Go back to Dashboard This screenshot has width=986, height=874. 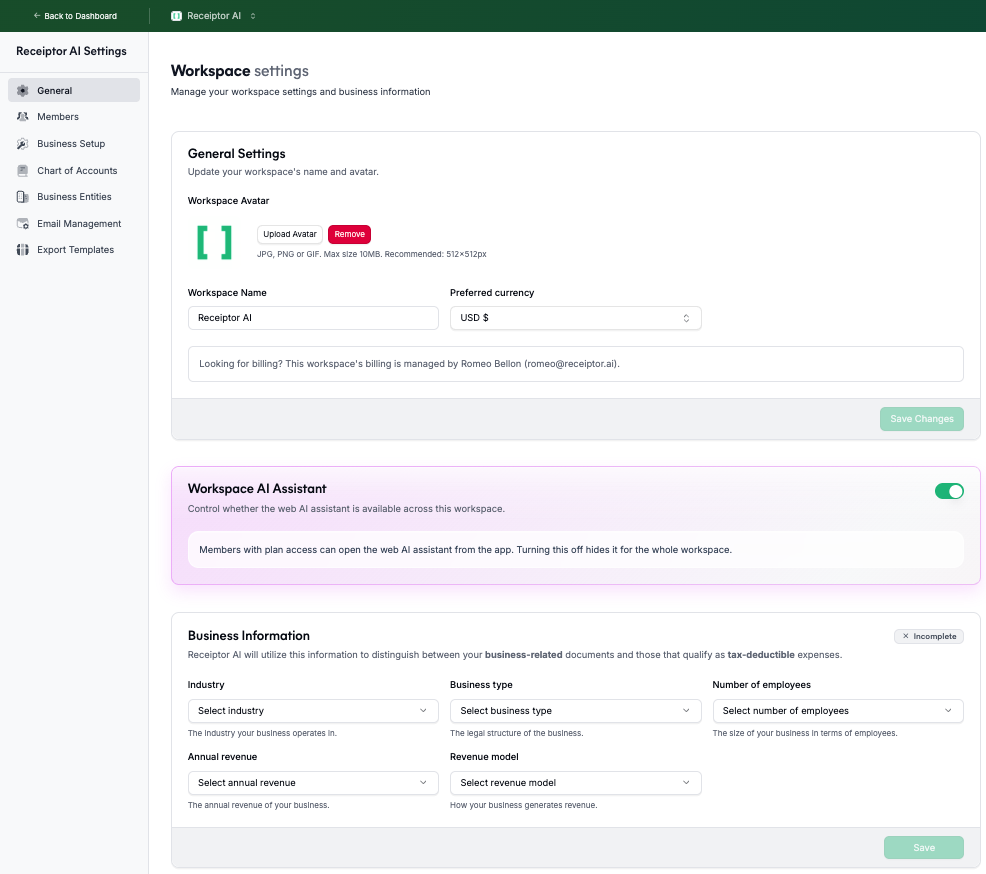coord(75,16)
